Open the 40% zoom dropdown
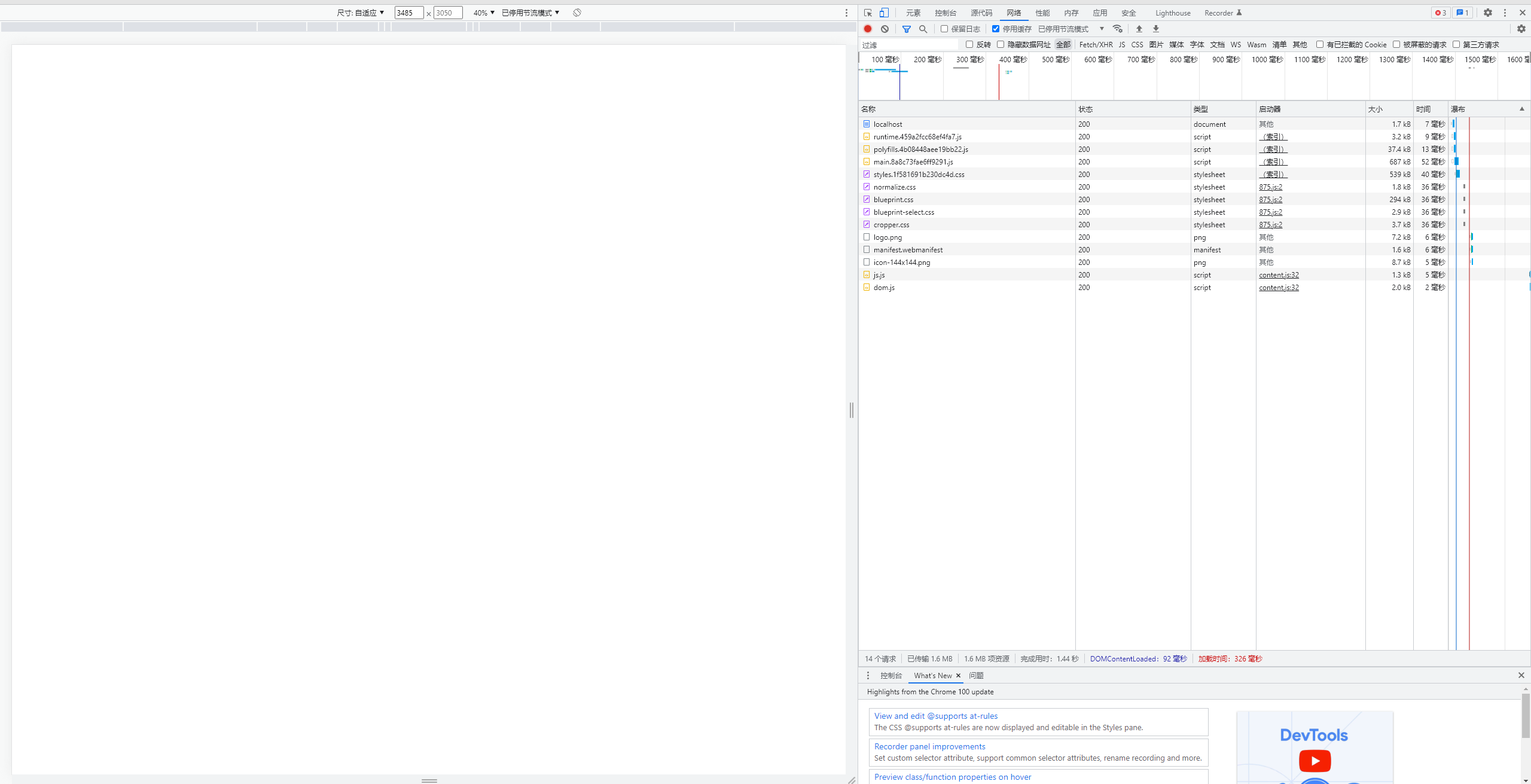 pyautogui.click(x=483, y=13)
